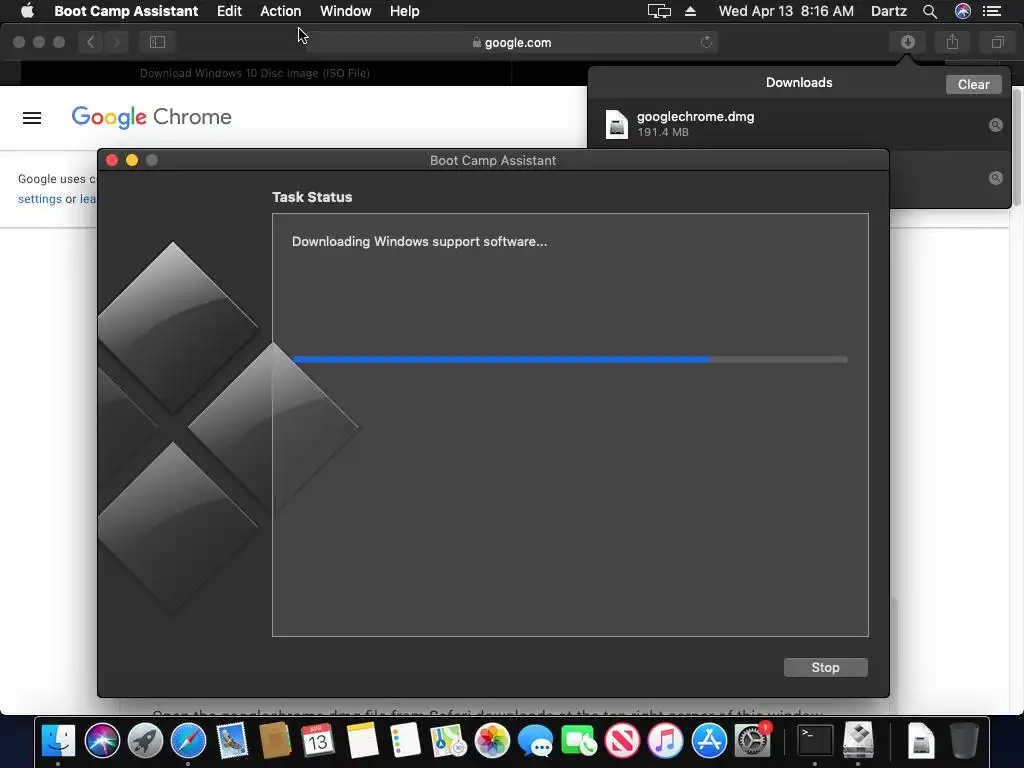Open App Store from the Dock

coord(709,741)
